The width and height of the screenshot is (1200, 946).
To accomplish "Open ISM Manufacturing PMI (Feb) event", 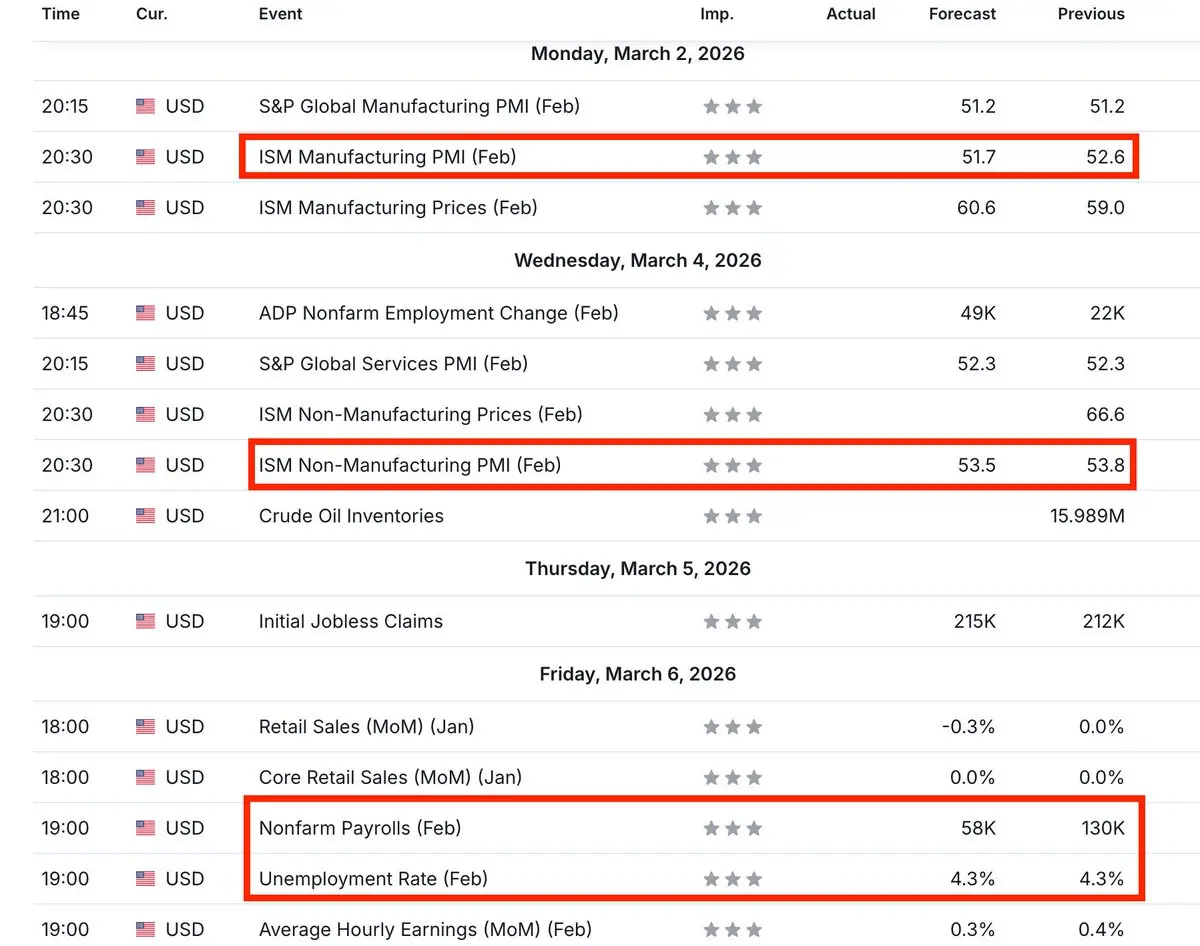I will [x=387, y=157].
